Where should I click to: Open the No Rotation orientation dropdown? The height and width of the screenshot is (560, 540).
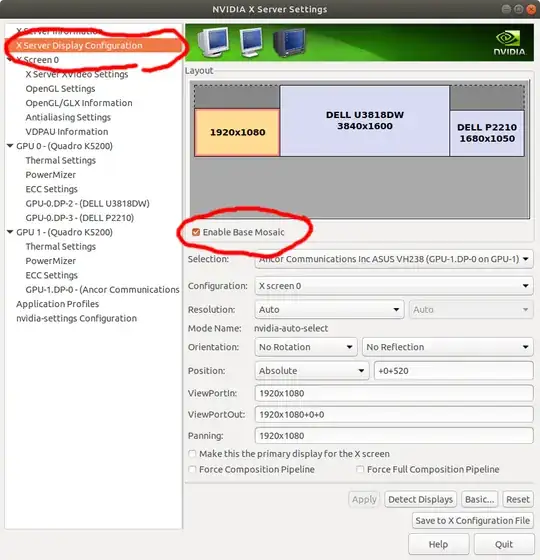(306, 347)
